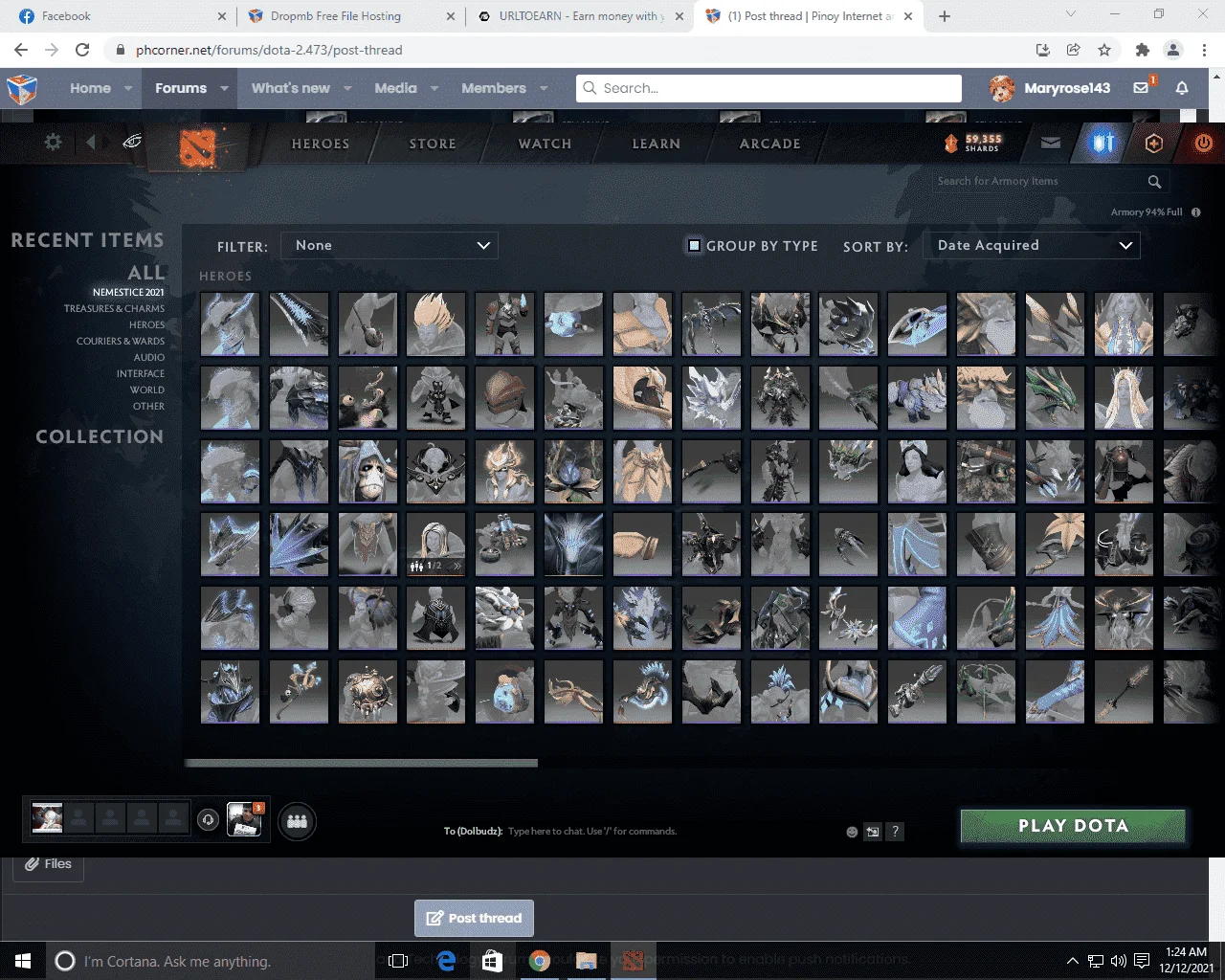Expand the Members menu dropdown arrow
The width and height of the screenshot is (1225, 980).
click(x=544, y=88)
